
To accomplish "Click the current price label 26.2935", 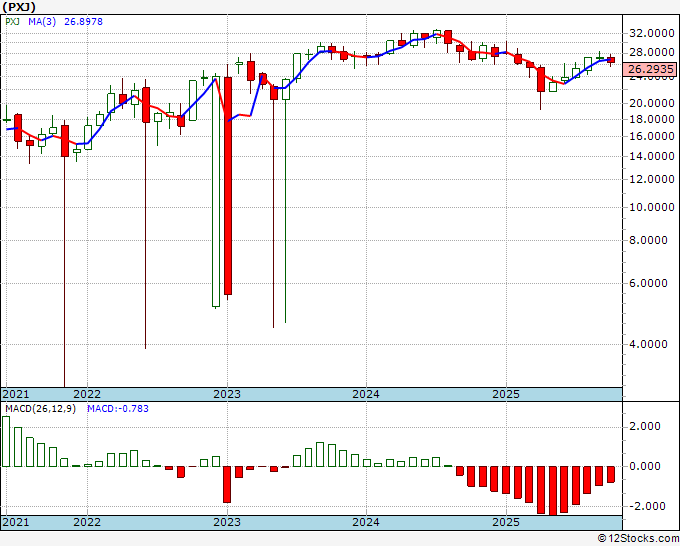I will click(x=651, y=69).
